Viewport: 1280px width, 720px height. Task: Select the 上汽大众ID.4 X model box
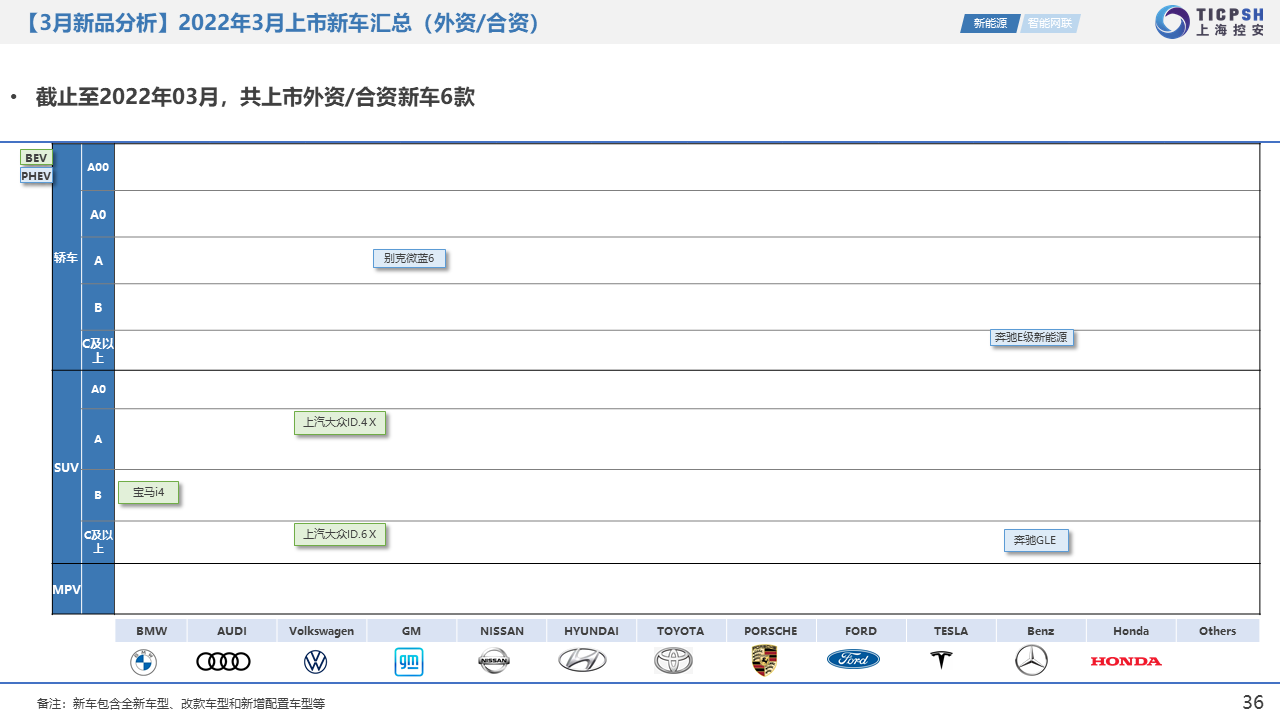(339, 423)
